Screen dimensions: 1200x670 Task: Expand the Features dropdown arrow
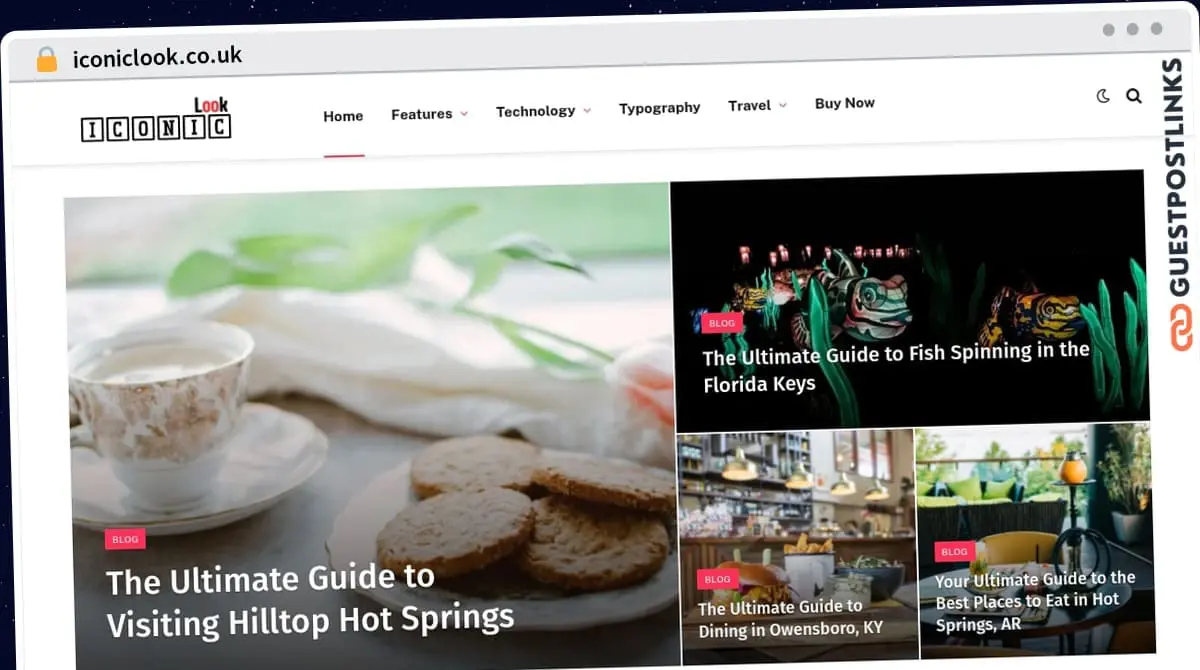tap(464, 114)
